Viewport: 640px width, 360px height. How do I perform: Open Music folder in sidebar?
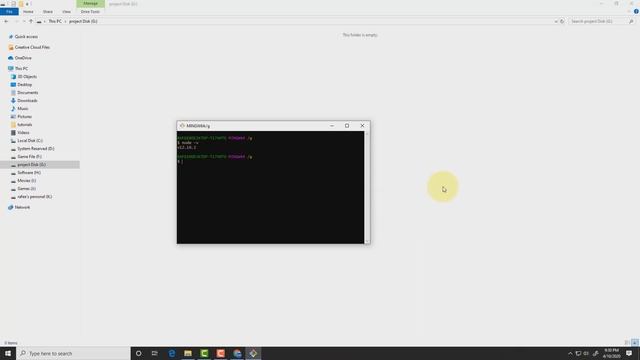click(22, 109)
